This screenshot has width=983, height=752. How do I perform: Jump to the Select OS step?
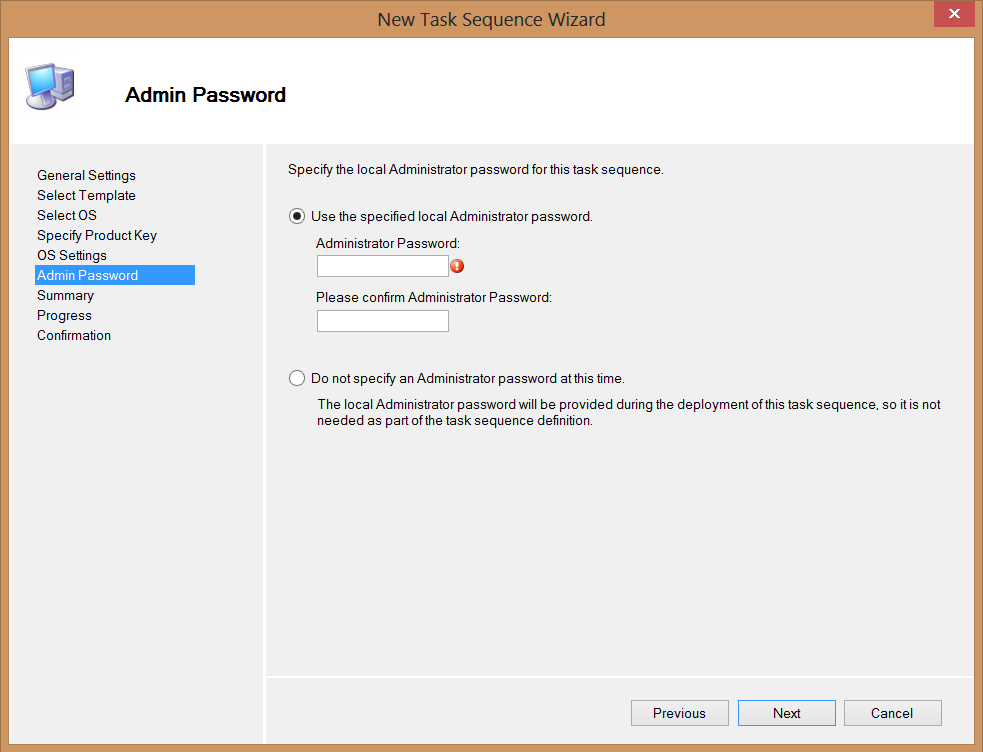pos(67,215)
